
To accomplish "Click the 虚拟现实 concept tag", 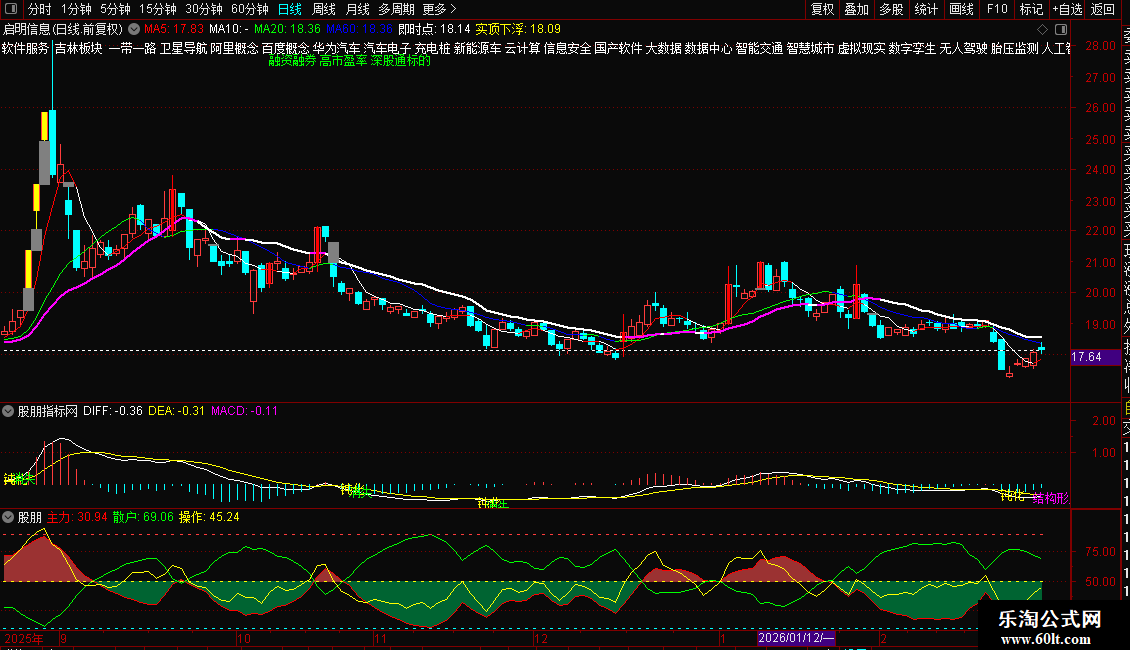I will pos(861,48).
